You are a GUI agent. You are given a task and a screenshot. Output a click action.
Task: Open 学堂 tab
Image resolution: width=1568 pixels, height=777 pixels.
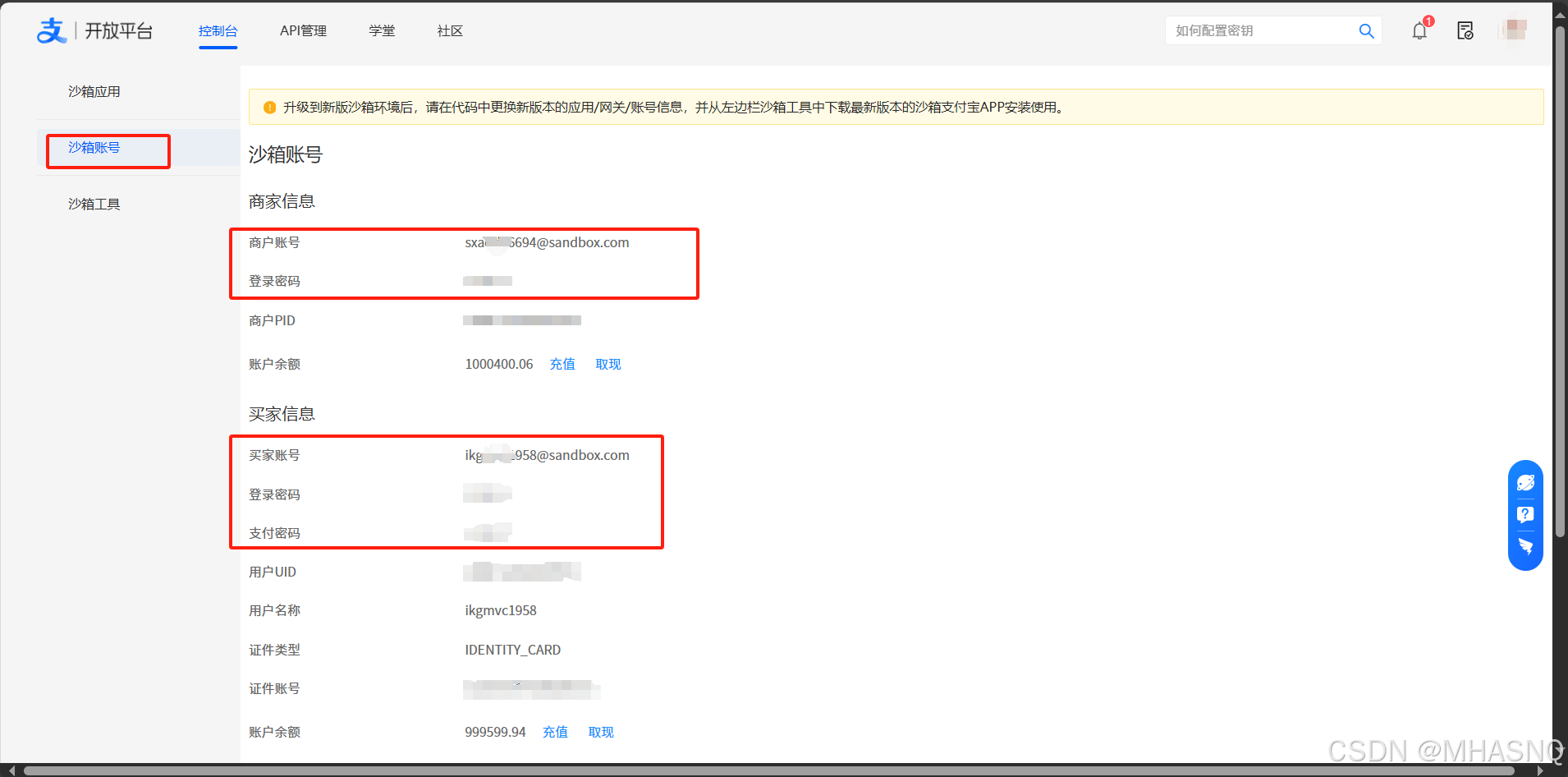[x=382, y=30]
